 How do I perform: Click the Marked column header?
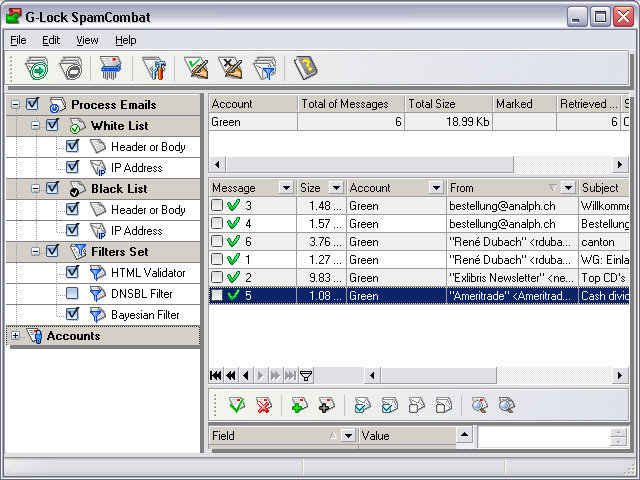pos(524,104)
